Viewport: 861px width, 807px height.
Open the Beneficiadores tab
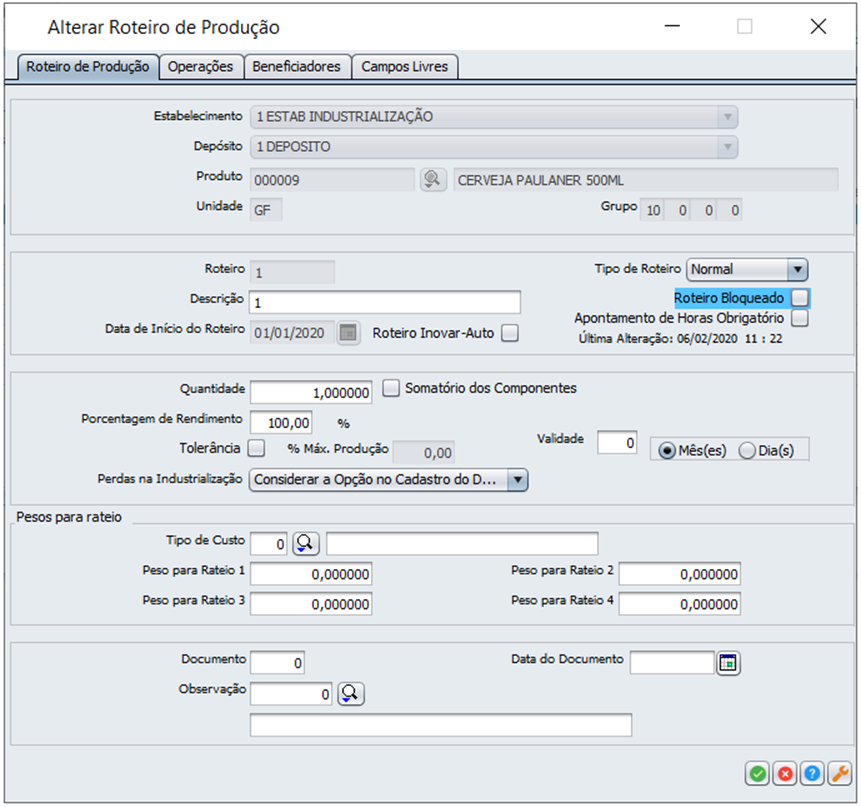click(x=297, y=66)
